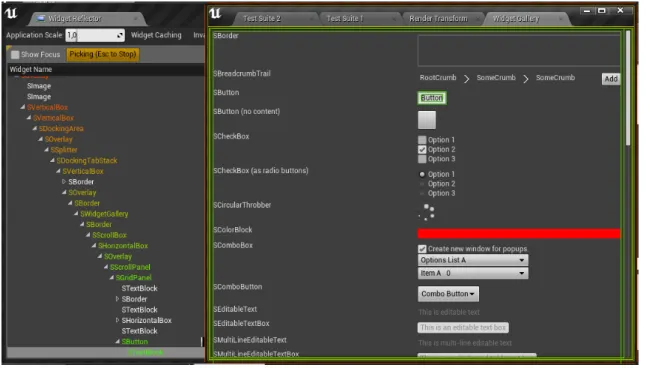Select radio button Option 3
Viewport: 646px width, 368px height.
coord(422,194)
